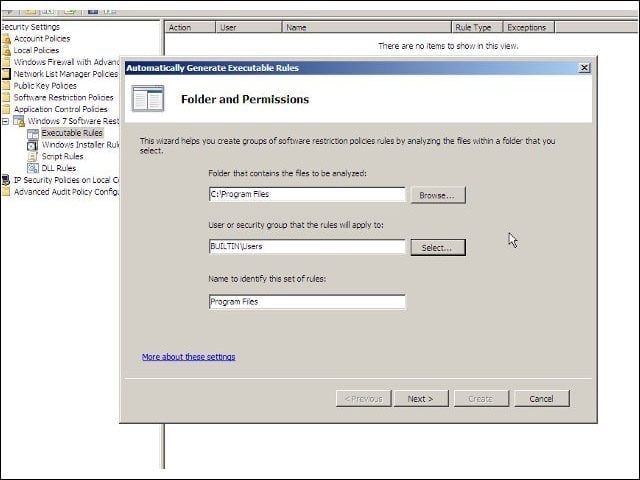Select Local Policies in the tree
640x480 pixels.
pos(36,51)
